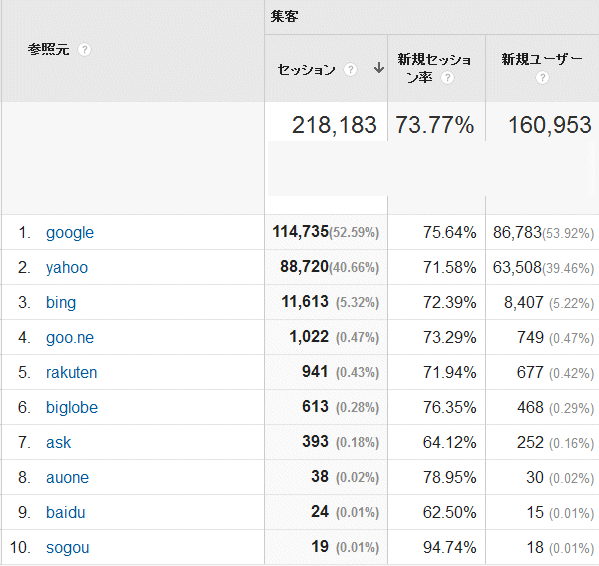Select biglobe sessions value 613
Screen dimensions: 599x566
pyautogui.click(x=315, y=407)
